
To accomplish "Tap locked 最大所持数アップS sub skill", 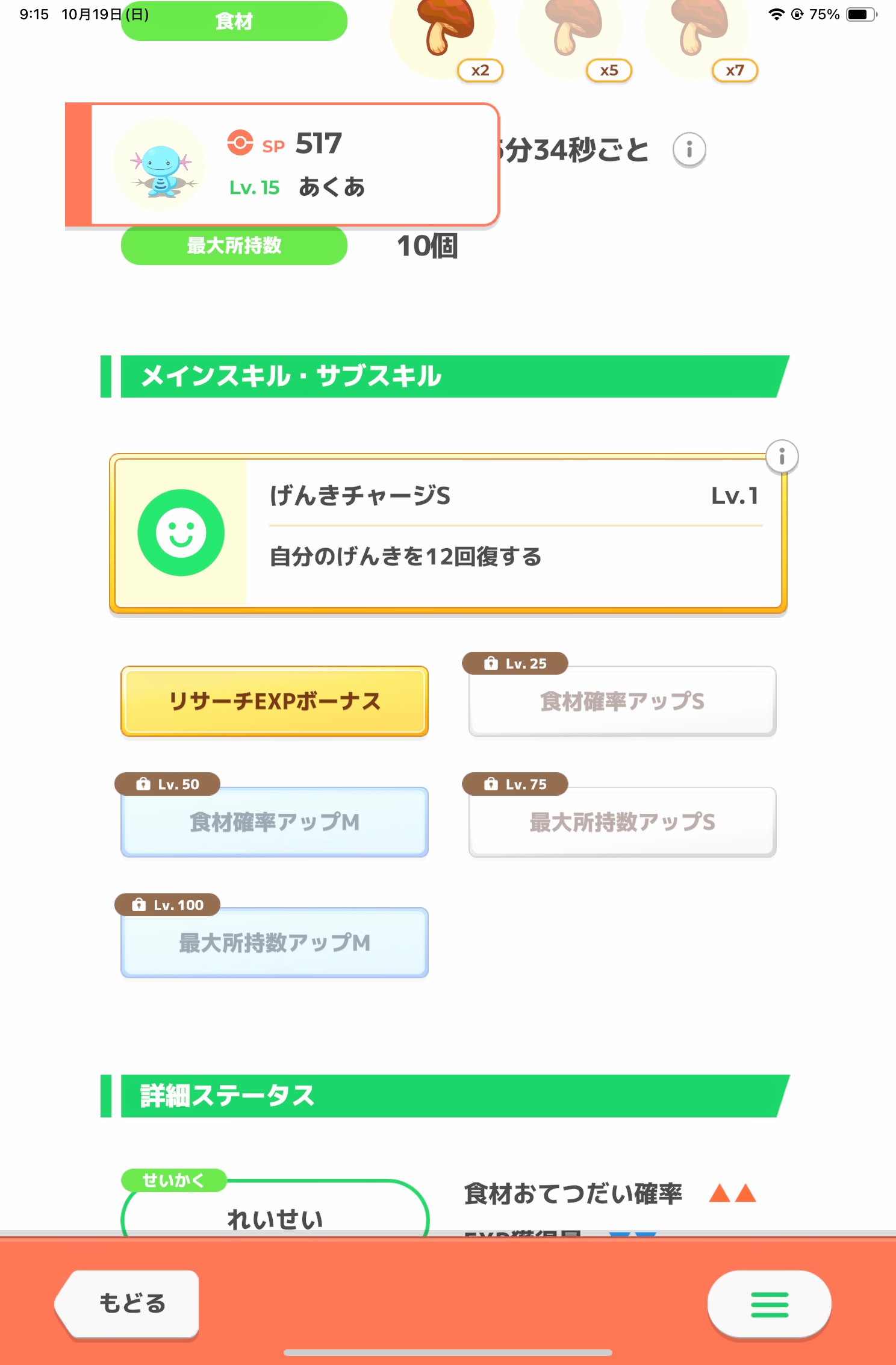I will 622,822.
